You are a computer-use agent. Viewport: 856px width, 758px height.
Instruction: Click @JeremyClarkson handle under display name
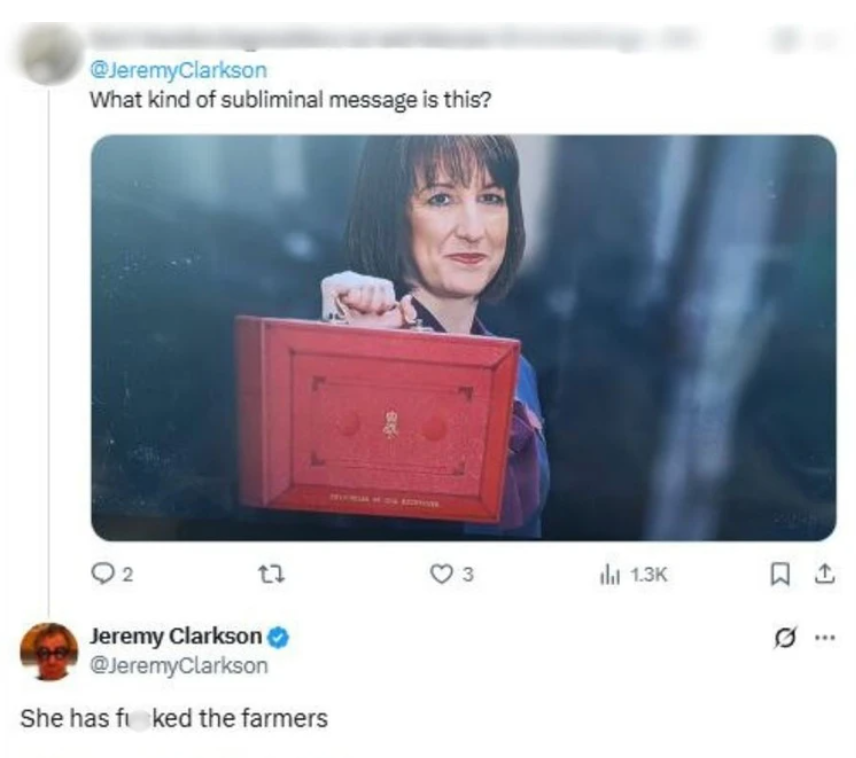click(x=179, y=666)
